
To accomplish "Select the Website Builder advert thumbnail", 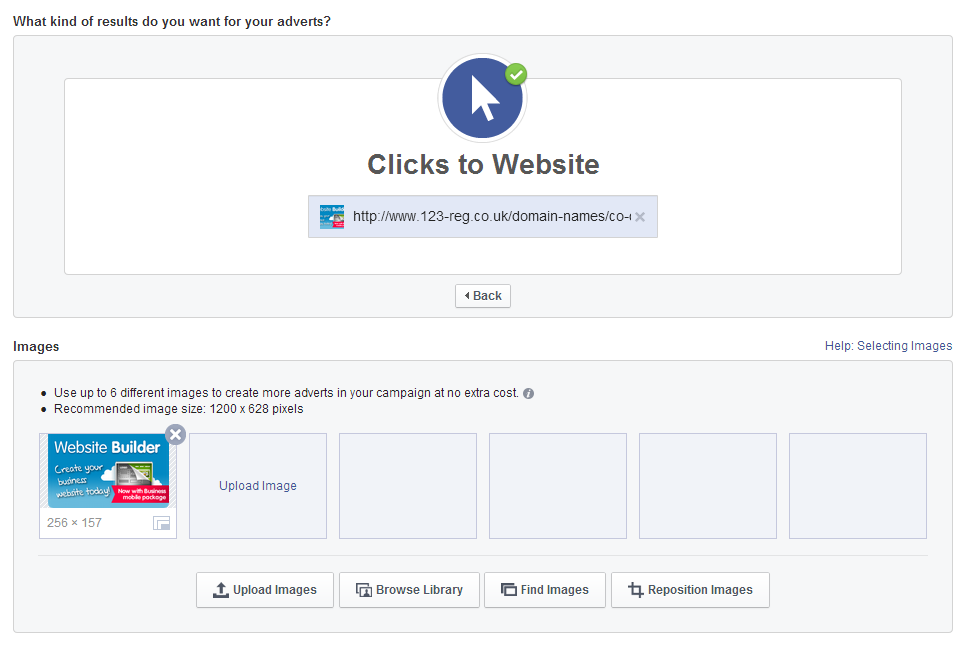I will pos(108,471).
